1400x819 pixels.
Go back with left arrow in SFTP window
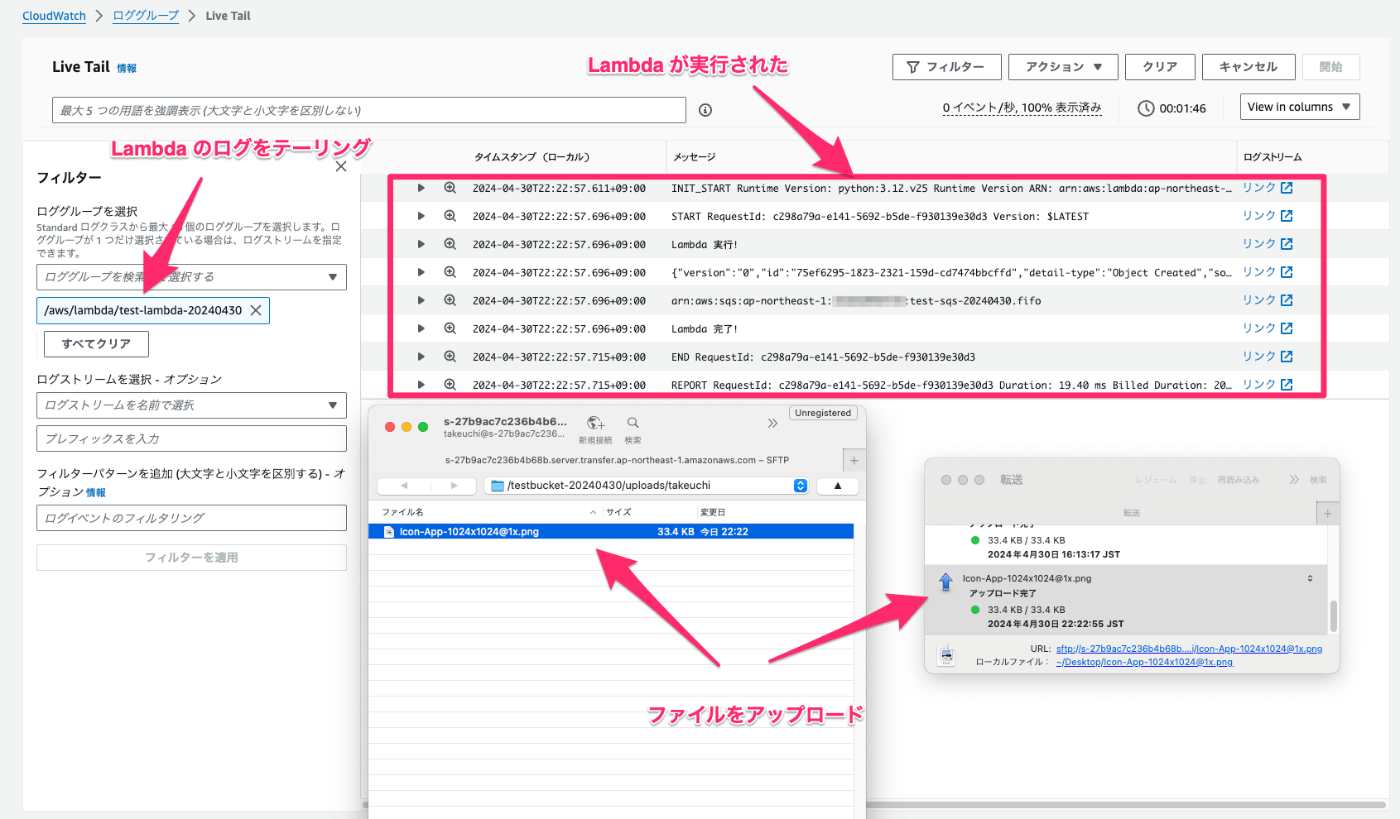click(404, 486)
